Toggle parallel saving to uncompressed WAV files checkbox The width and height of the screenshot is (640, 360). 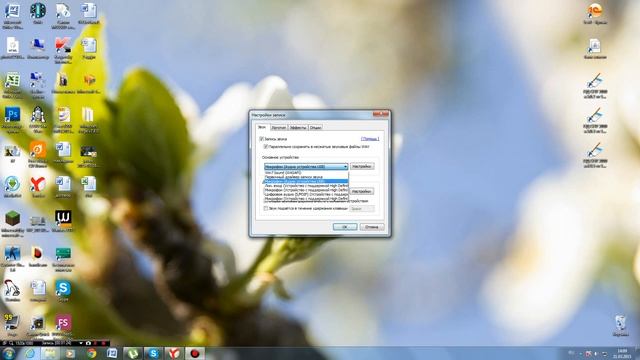(x=266, y=147)
